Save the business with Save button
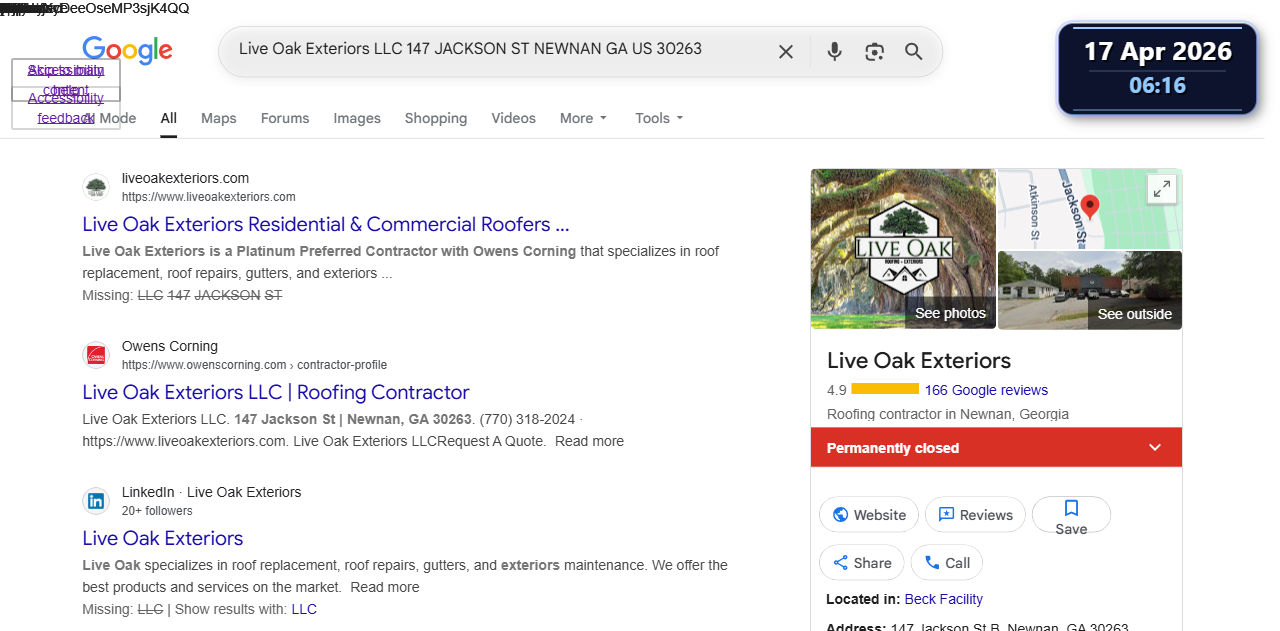This screenshot has height=631, width=1280. point(1071,515)
